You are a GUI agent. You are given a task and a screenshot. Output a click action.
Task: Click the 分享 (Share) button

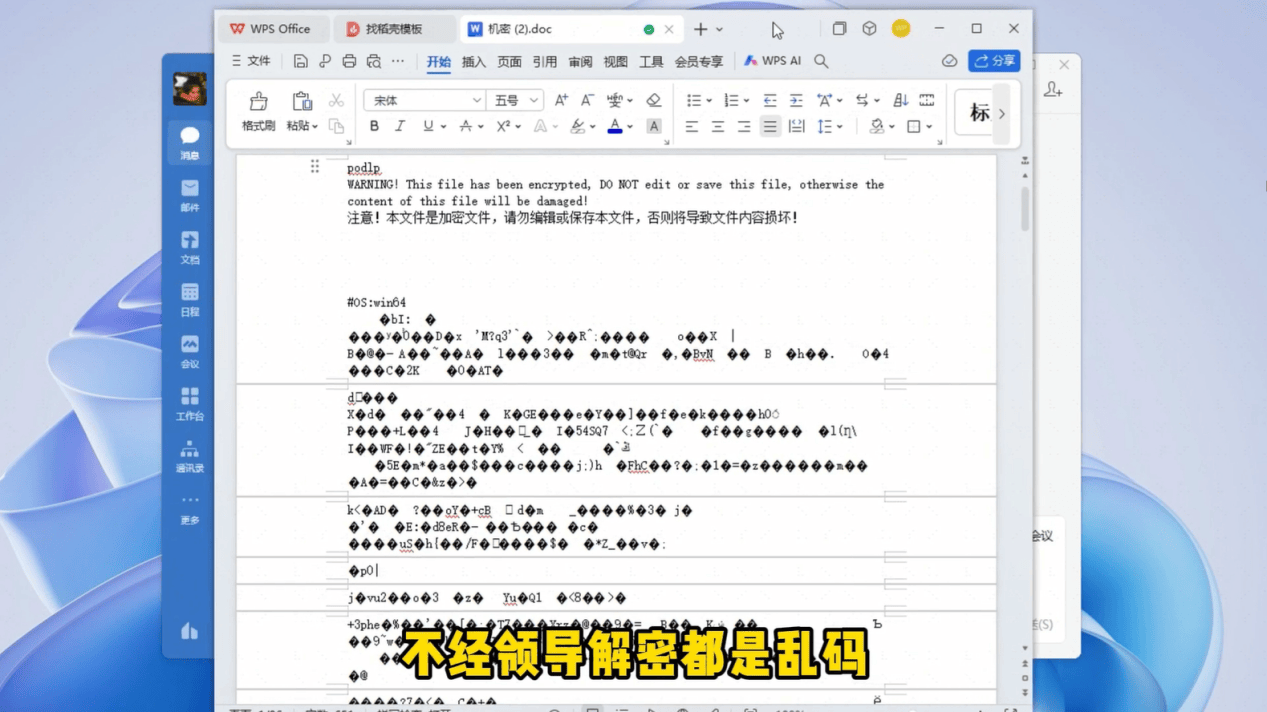[x=994, y=61]
